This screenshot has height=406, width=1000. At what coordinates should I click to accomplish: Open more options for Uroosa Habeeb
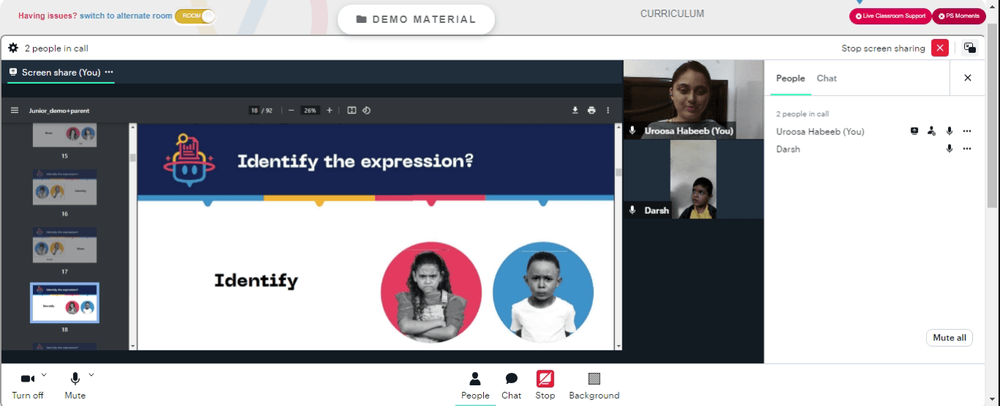click(967, 131)
